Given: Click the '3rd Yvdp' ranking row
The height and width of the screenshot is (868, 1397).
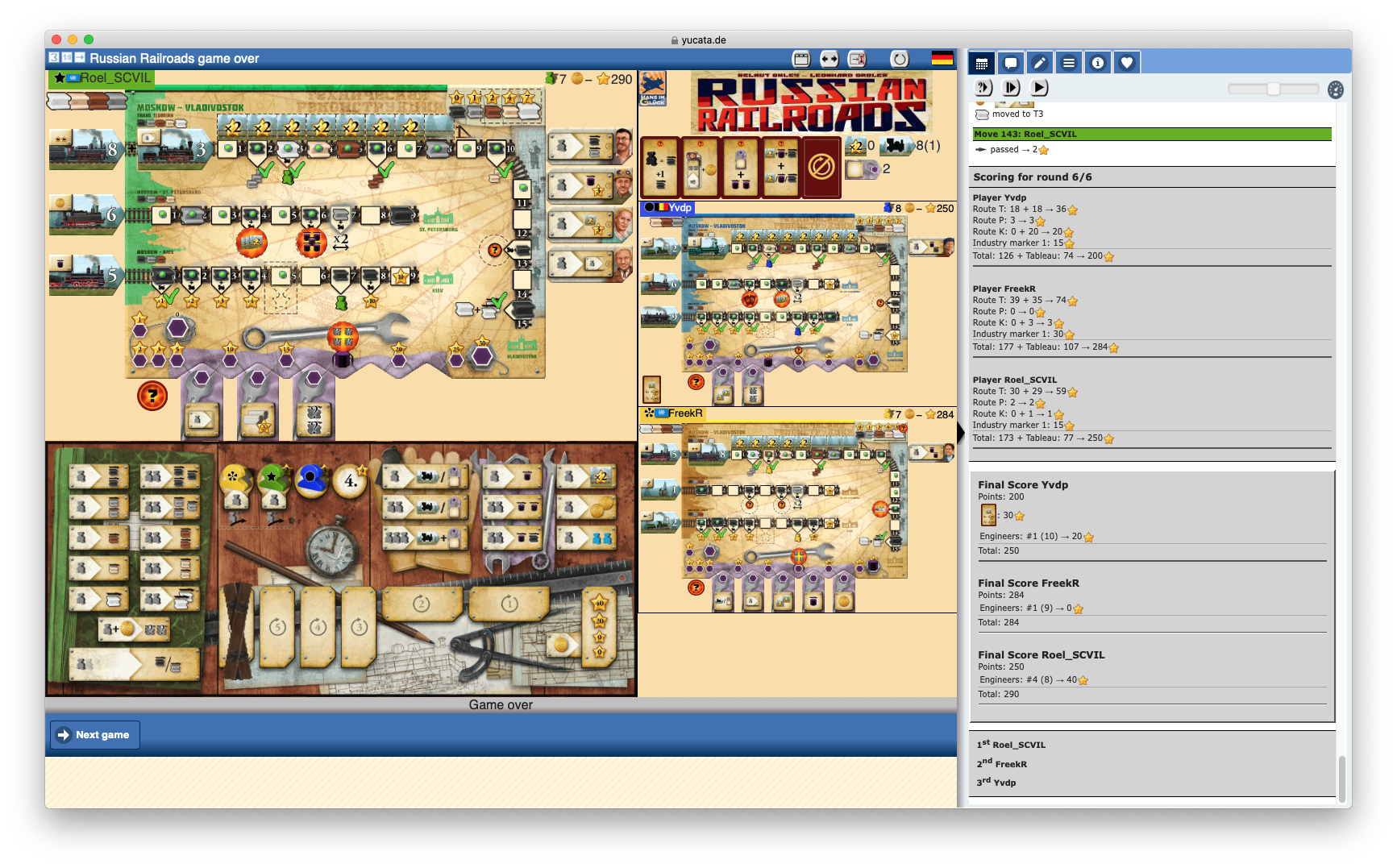Looking at the screenshot, I should coord(996,782).
